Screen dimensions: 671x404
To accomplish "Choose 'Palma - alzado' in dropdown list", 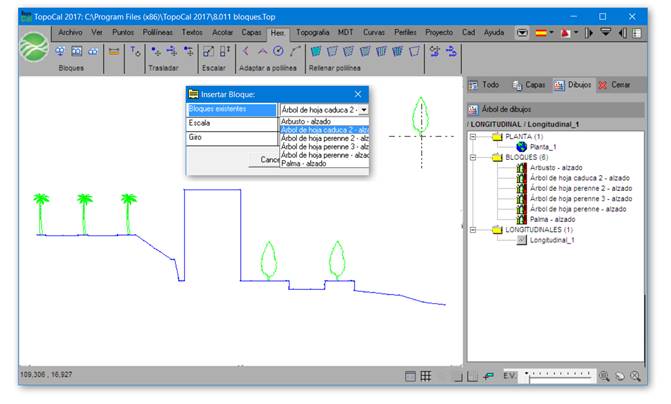I will pos(324,163).
